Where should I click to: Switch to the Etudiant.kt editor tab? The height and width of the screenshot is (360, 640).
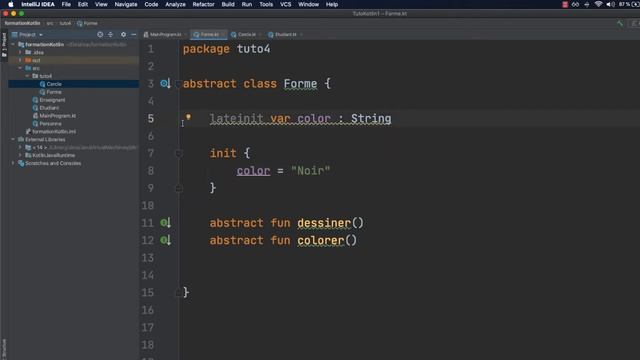point(285,35)
